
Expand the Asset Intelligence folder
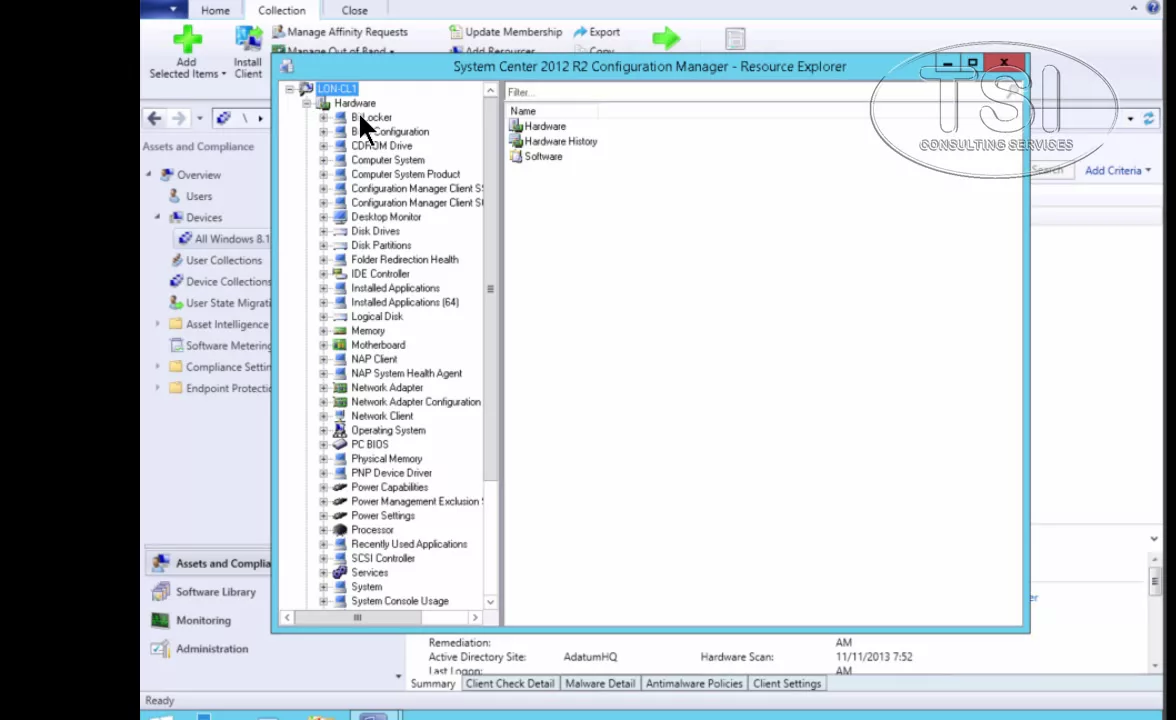tap(158, 324)
